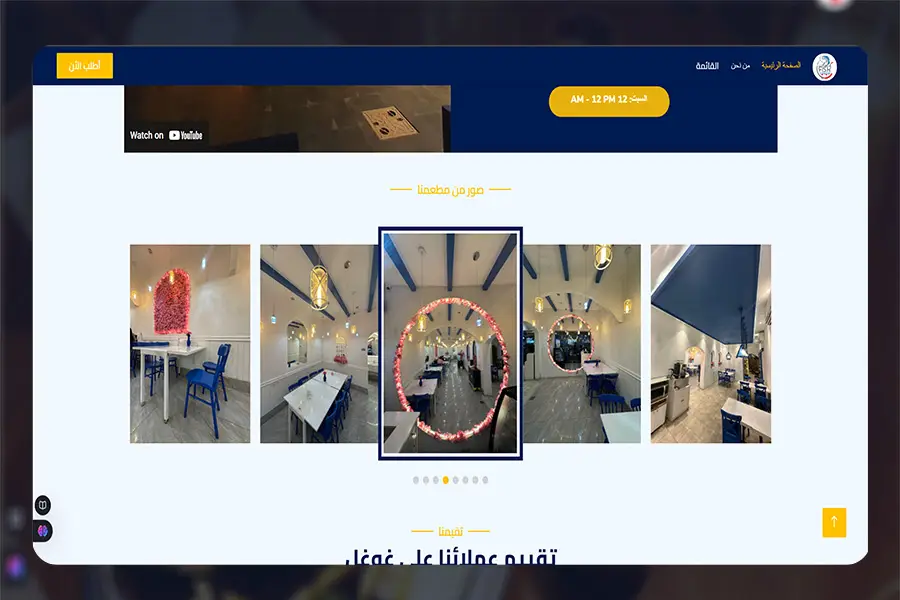Viewport: 900px width, 600px height.
Task: Select the rightmost carousel pagination dot
Action: pyautogui.click(x=485, y=480)
